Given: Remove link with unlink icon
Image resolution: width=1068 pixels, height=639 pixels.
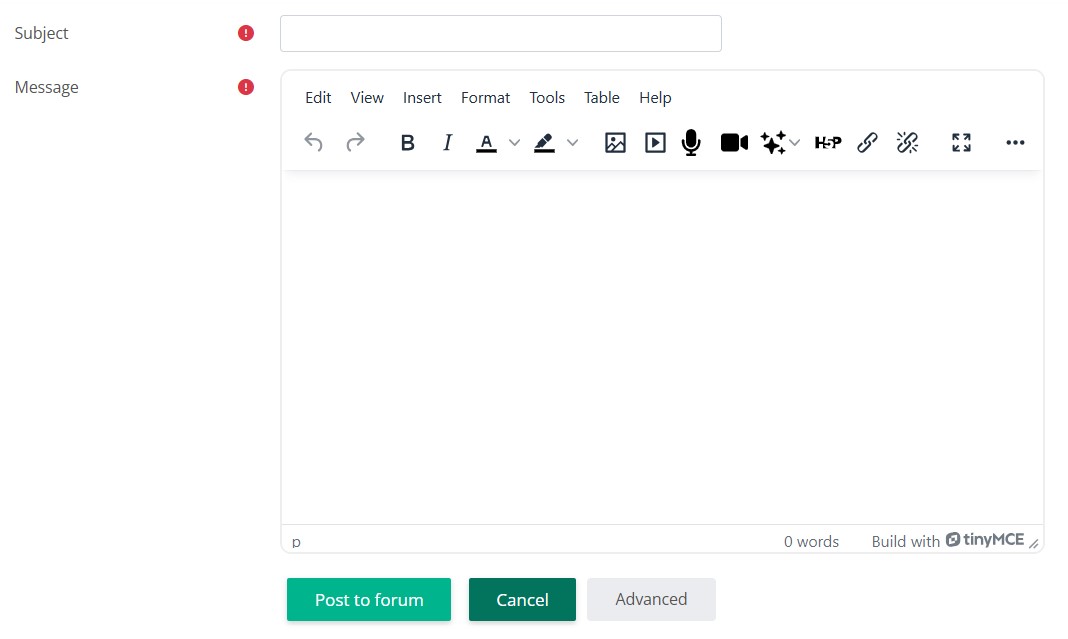Looking at the screenshot, I should pyautogui.click(x=908, y=143).
